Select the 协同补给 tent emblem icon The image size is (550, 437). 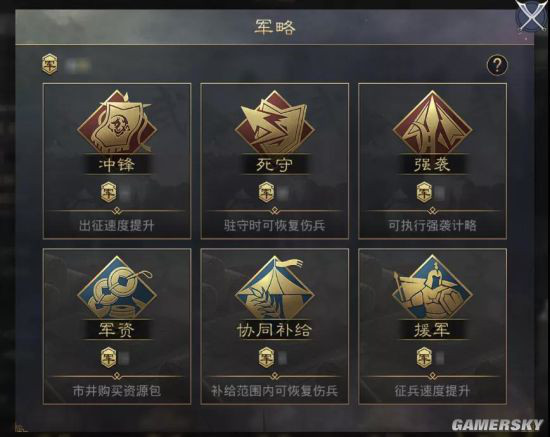(274, 288)
